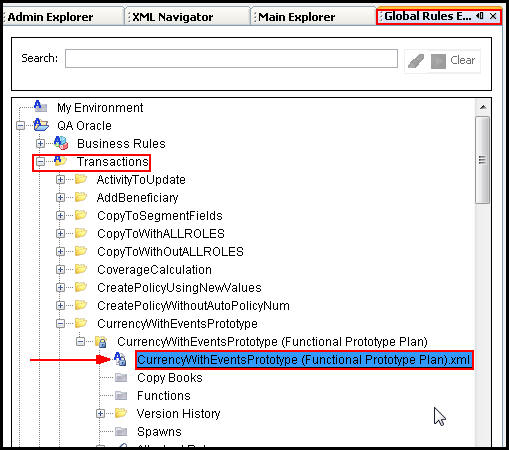Focus the Search input field
Viewport: 509px width, 450px height.
pos(231,59)
